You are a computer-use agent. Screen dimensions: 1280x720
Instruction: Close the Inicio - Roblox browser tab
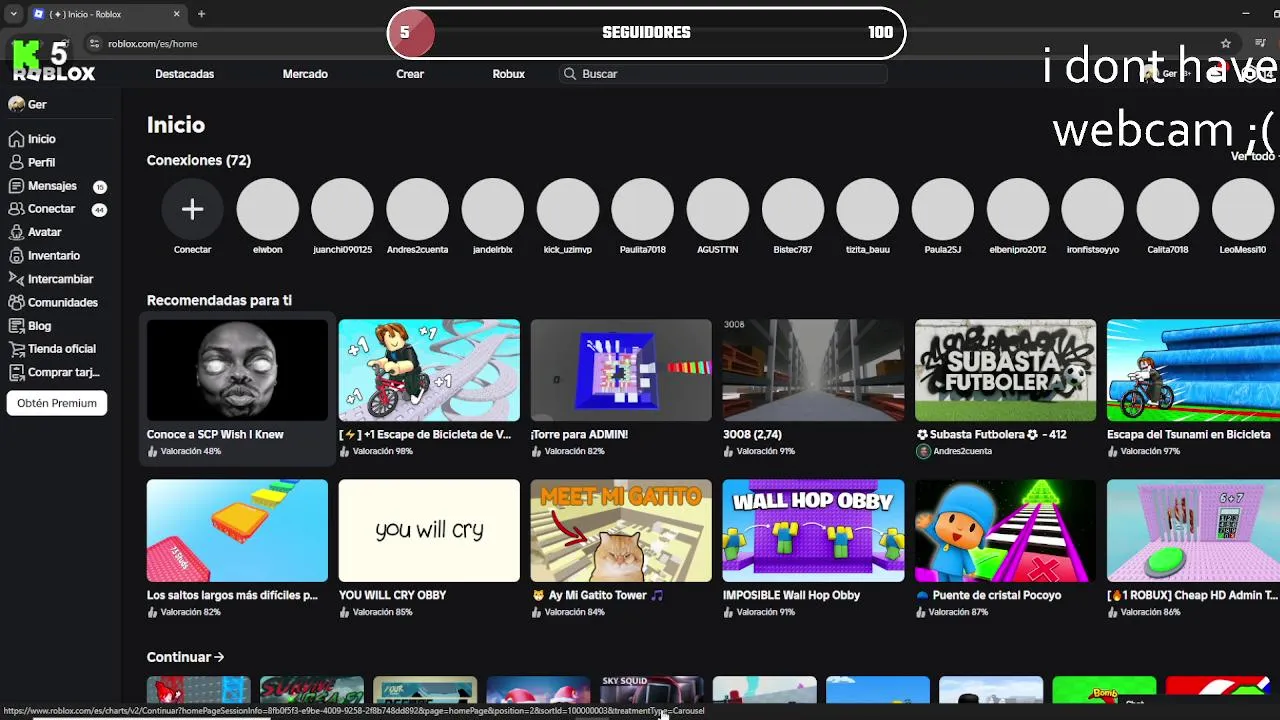(x=177, y=14)
